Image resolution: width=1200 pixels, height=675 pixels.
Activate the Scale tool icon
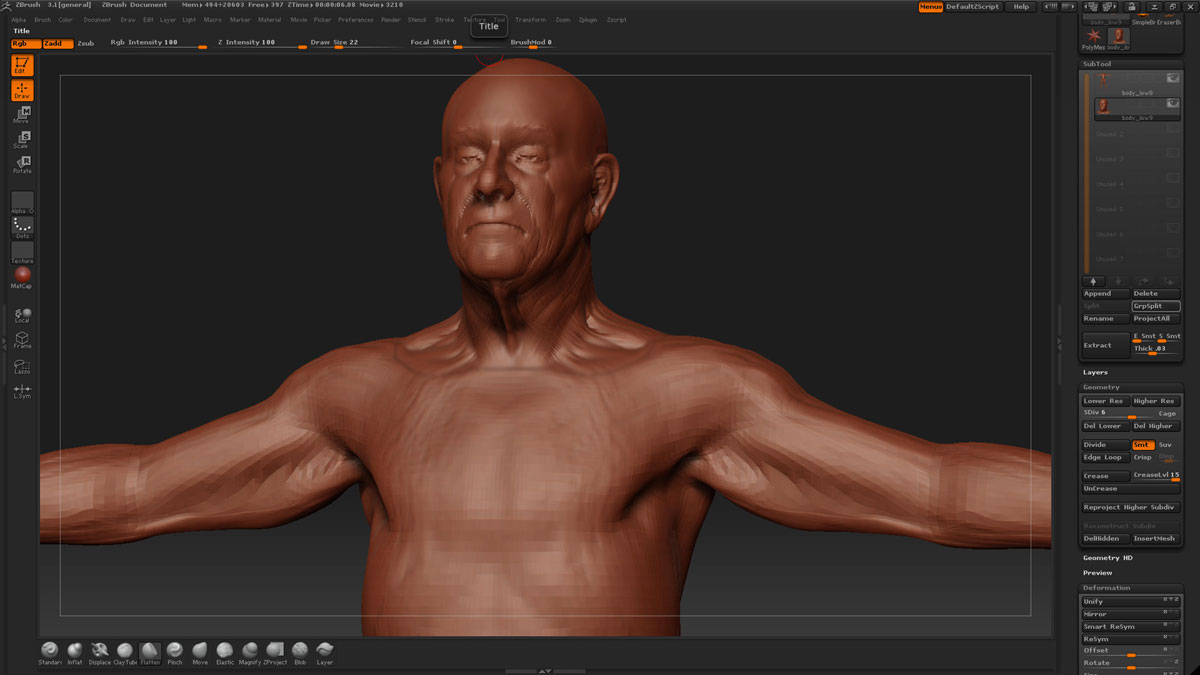coord(22,140)
